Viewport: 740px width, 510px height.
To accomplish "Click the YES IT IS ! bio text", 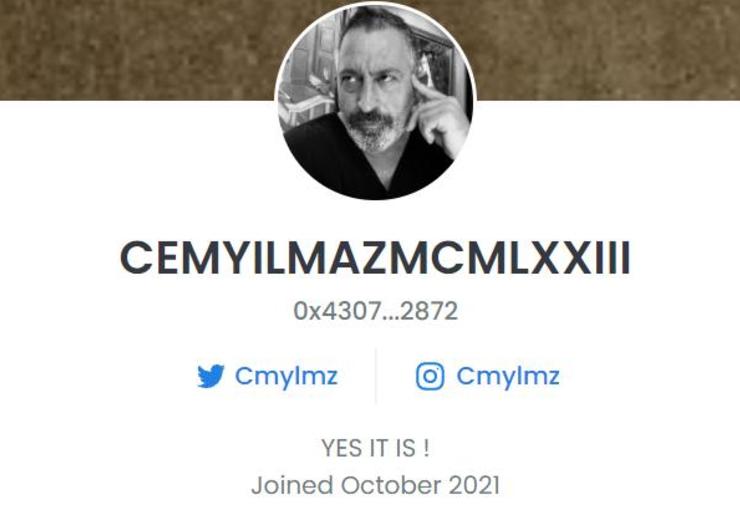I will coord(376,448).
